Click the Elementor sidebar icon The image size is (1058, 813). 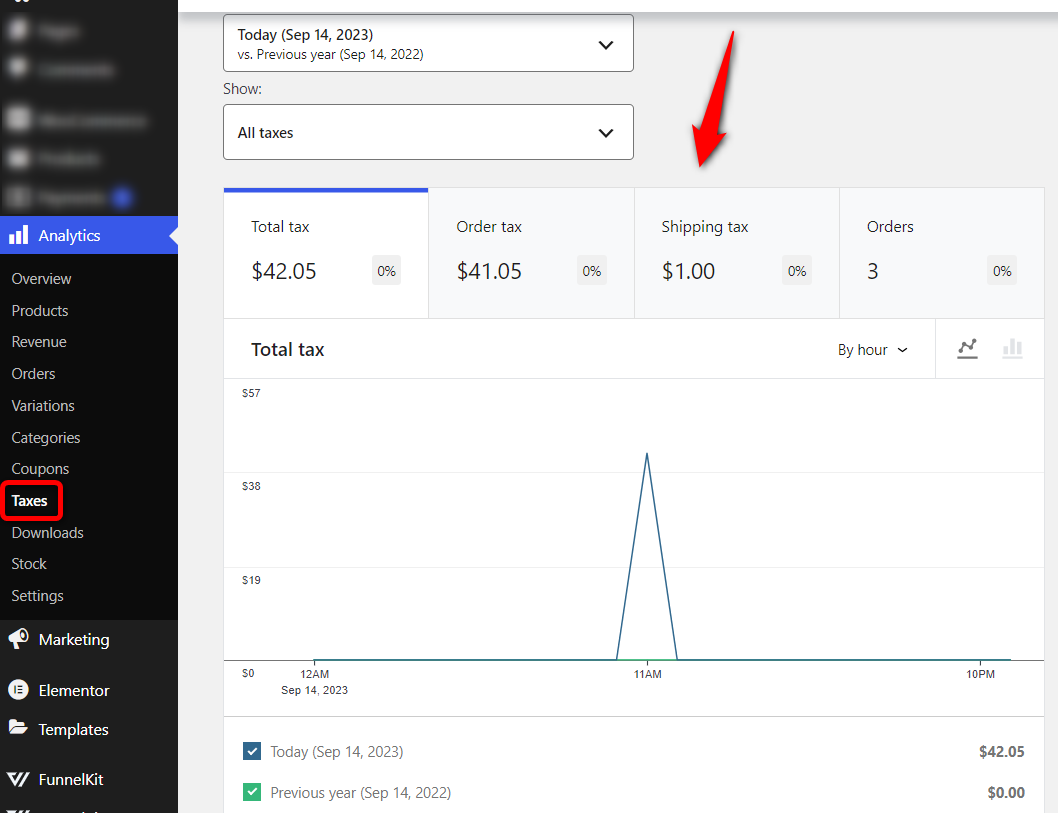(17, 690)
